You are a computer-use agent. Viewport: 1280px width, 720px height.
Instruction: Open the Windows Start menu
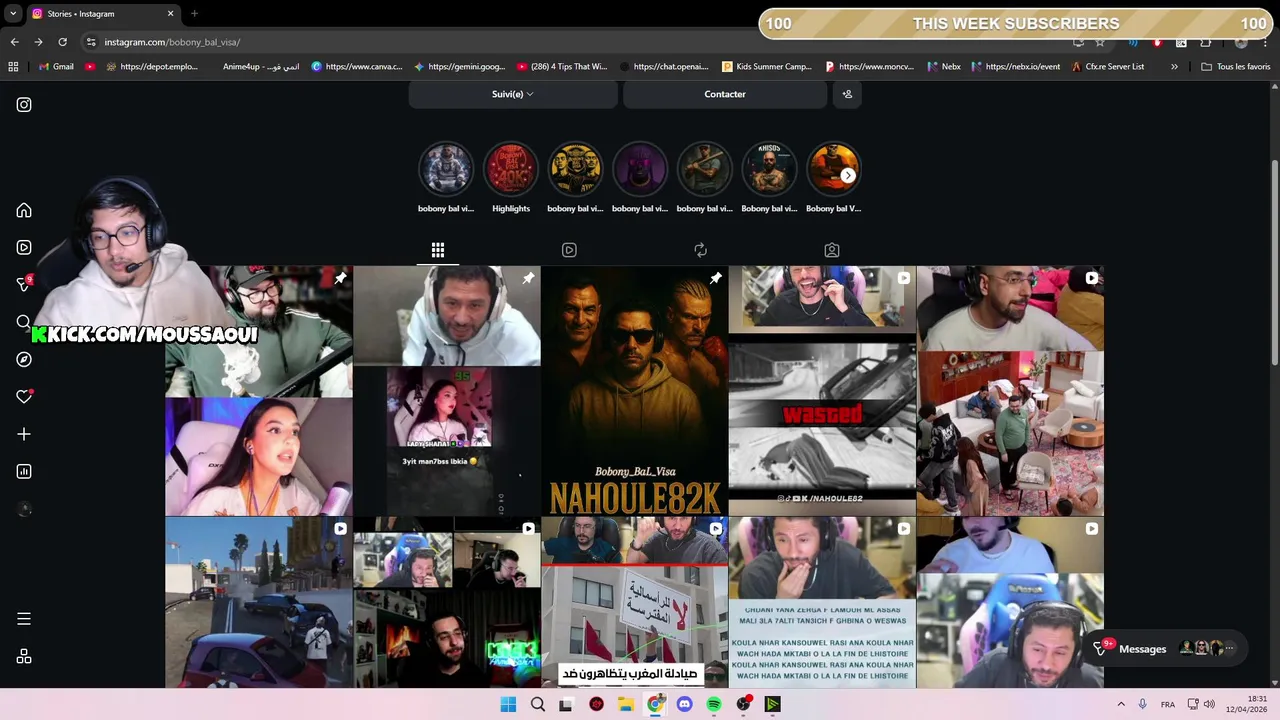(508, 704)
